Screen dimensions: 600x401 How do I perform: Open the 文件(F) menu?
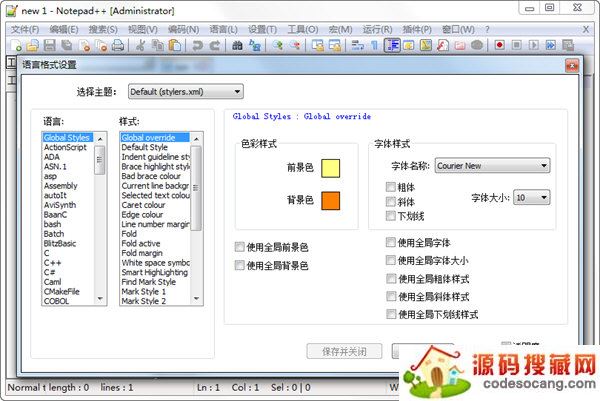pyautogui.click(x=25, y=29)
